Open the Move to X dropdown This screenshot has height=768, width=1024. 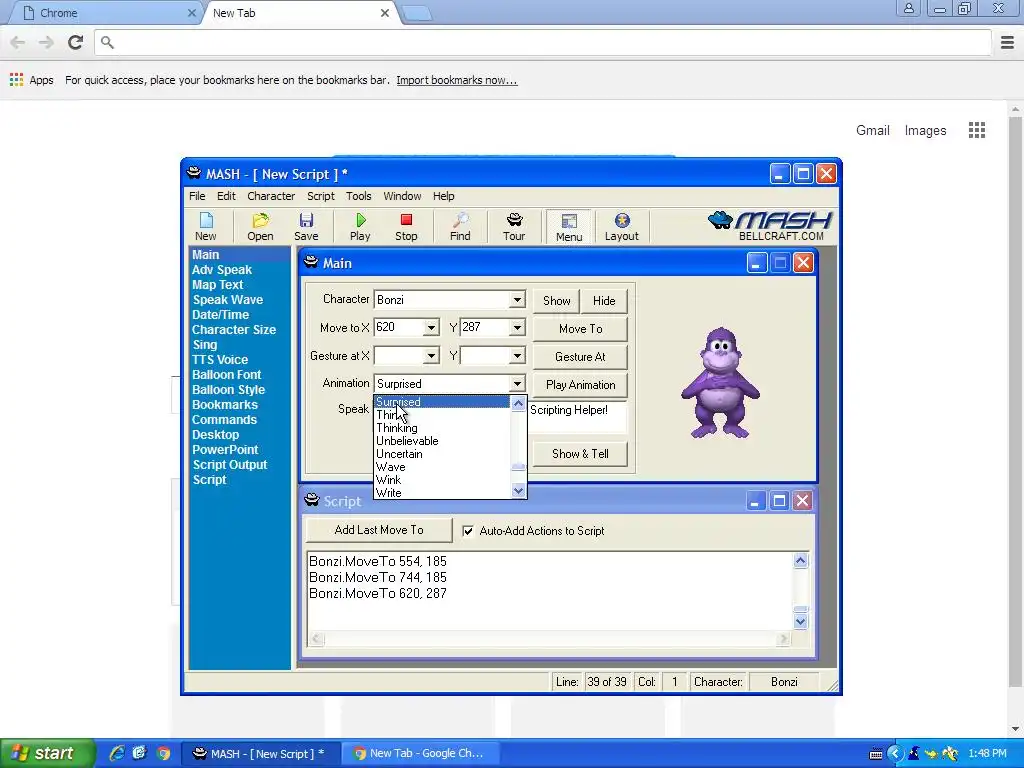[x=431, y=328]
